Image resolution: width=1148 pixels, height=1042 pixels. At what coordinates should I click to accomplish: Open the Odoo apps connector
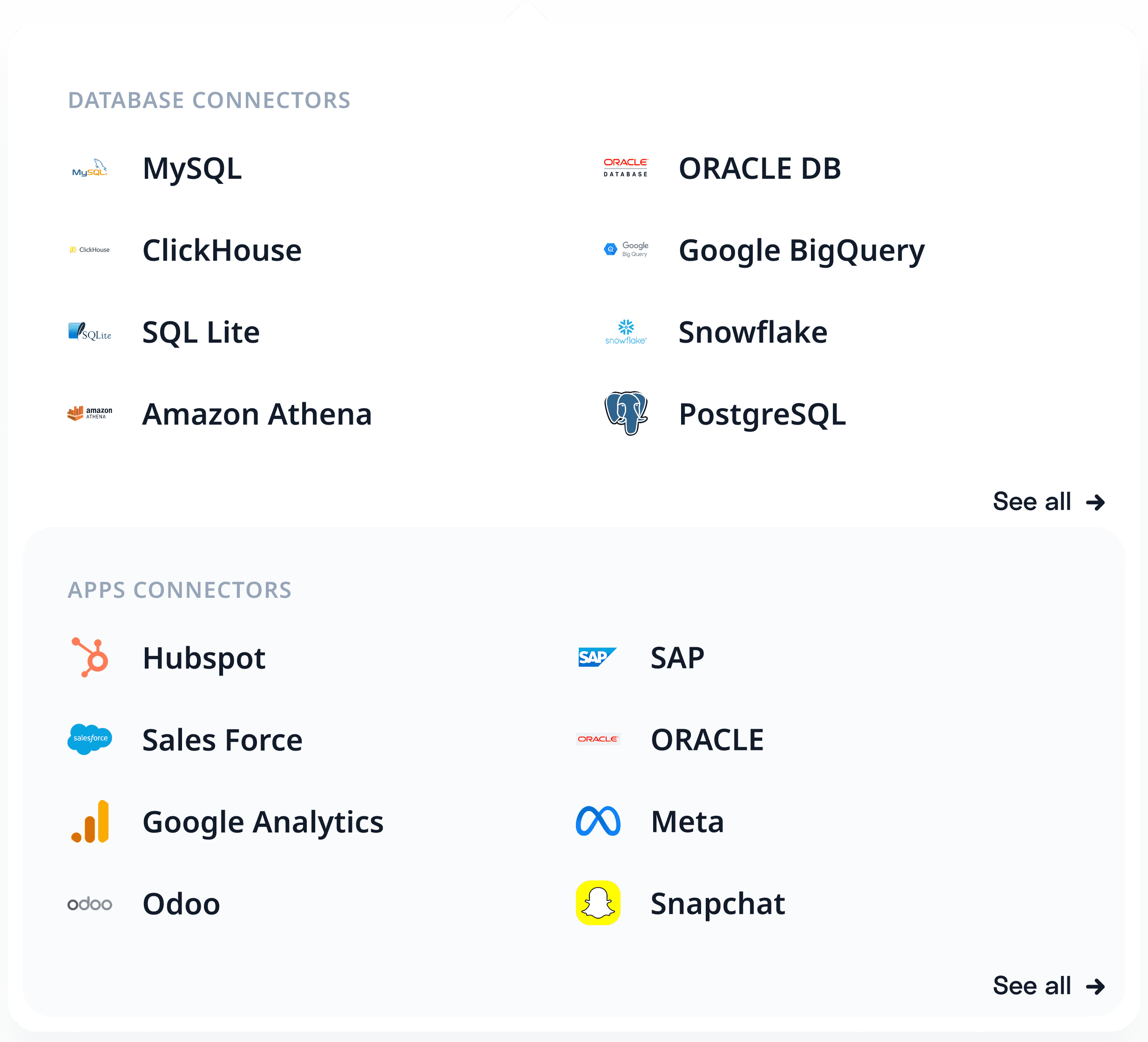coord(181,904)
